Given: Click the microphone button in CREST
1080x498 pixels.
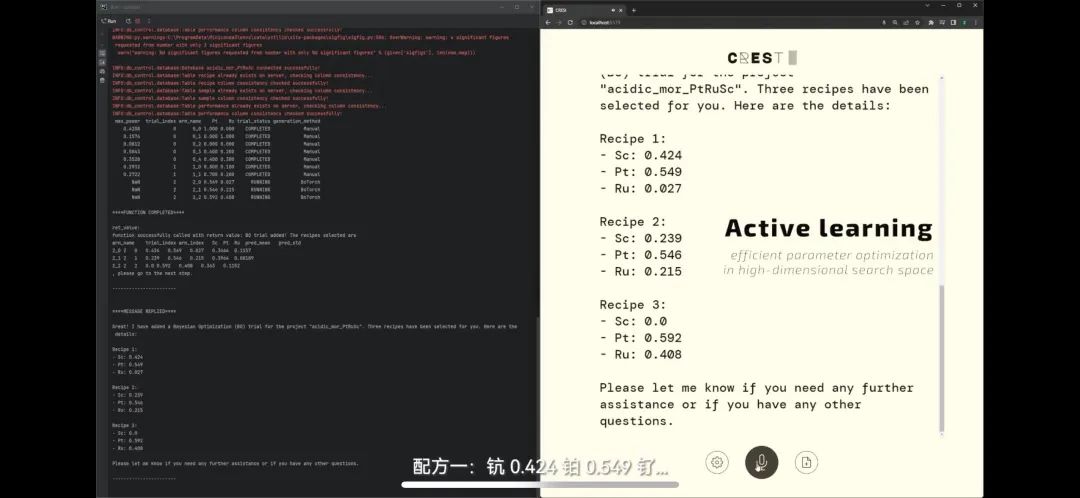Looking at the screenshot, I should pyautogui.click(x=761, y=462).
